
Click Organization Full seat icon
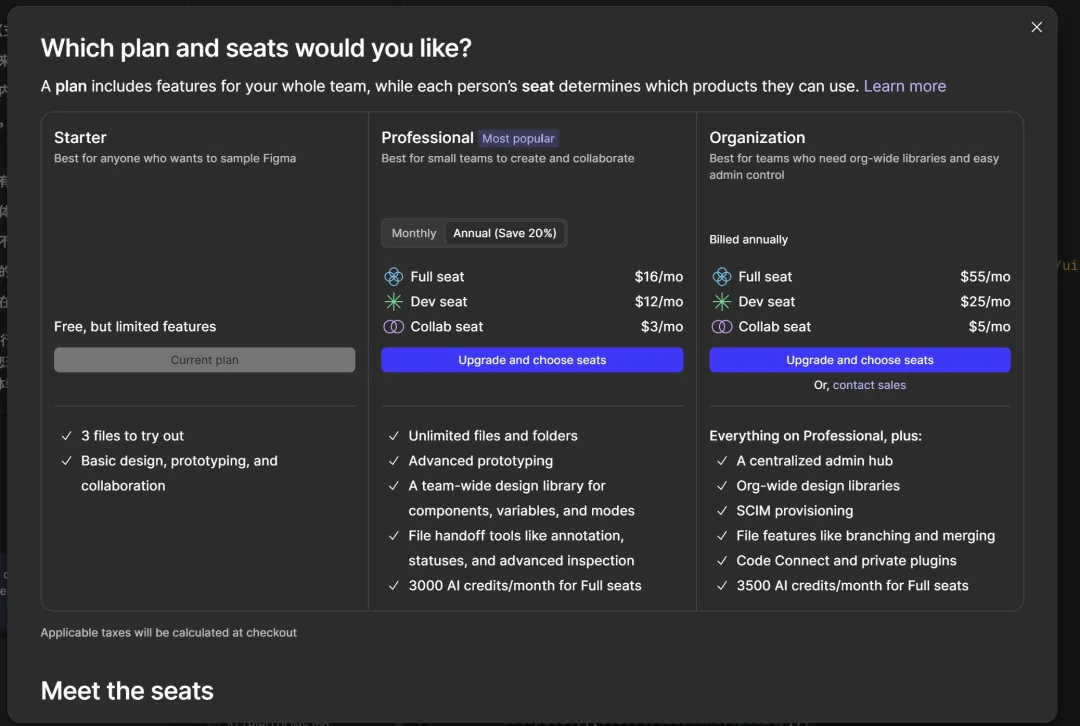pyautogui.click(x=721, y=277)
